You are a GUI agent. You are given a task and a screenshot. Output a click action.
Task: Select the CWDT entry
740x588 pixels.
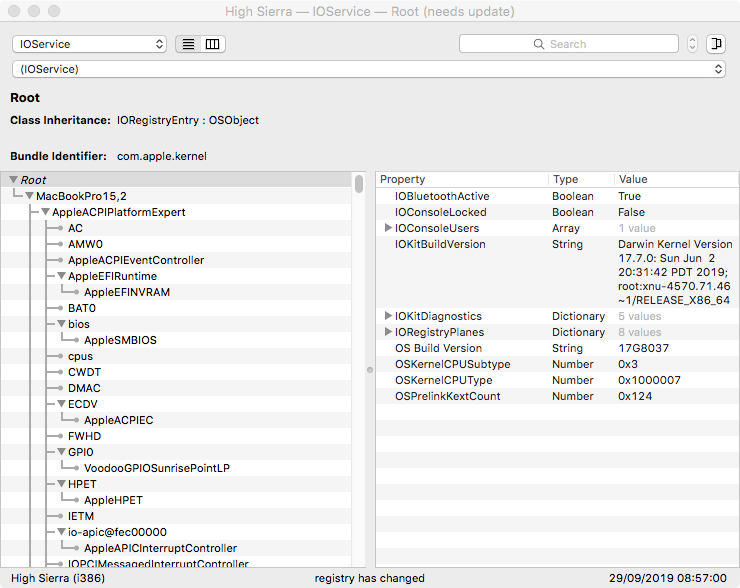(84, 372)
